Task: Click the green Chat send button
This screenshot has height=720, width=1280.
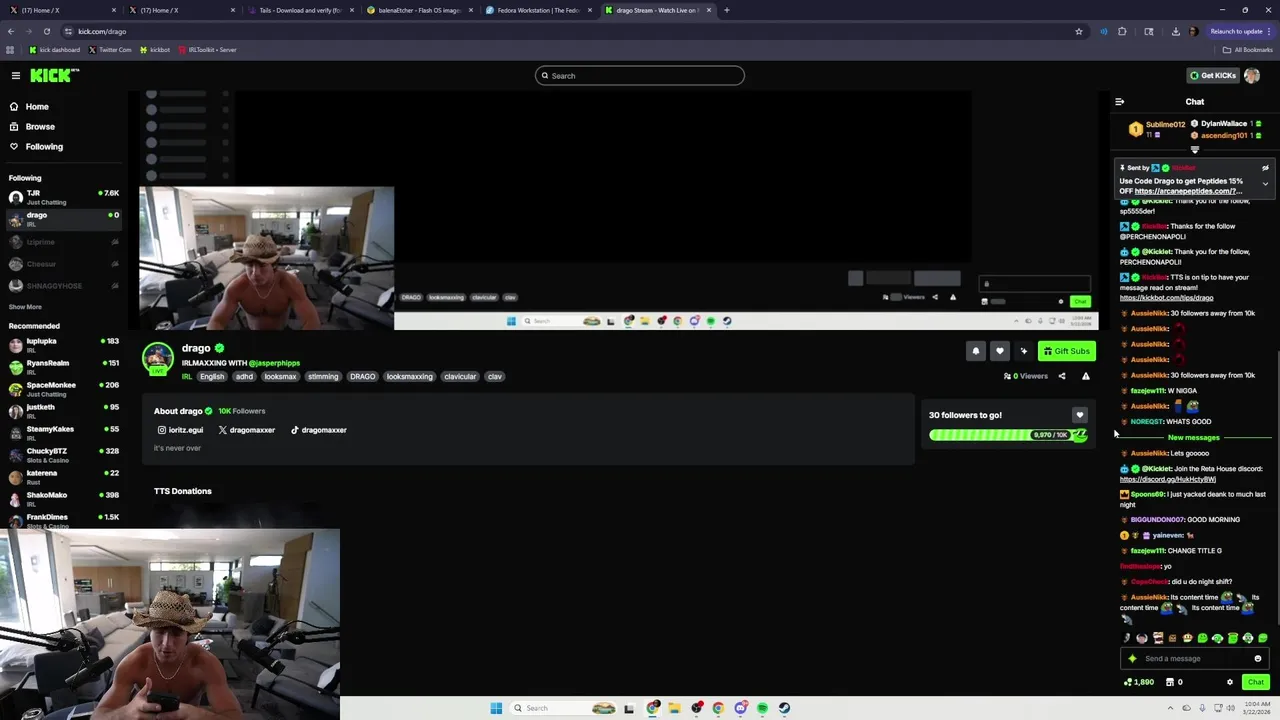Action: click(x=1256, y=682)
